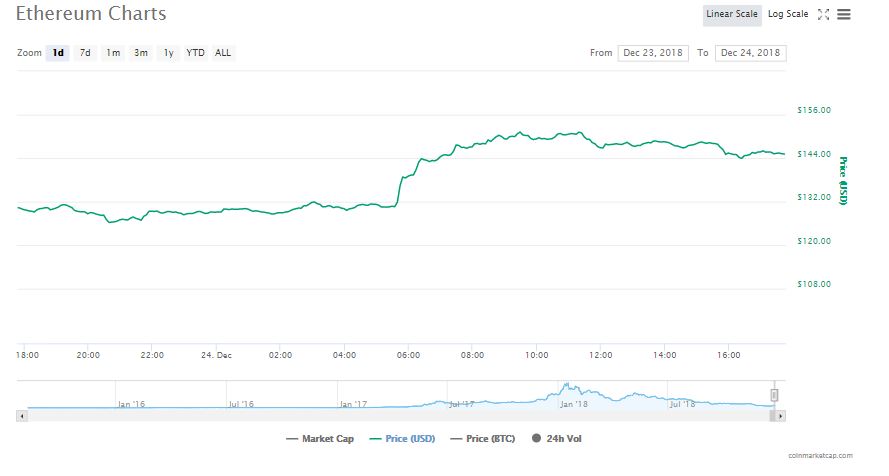Click the 16:00 time axis label
This screenshot has width=889, height=476.
click(729, 355)
